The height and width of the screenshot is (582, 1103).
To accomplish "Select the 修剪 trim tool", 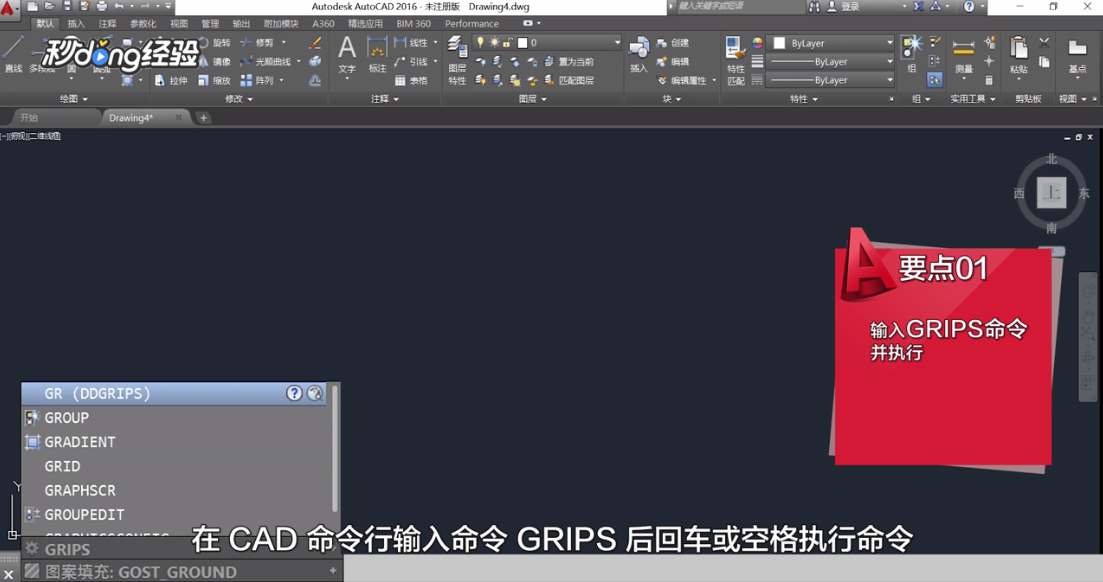I will tap(257, 43).
